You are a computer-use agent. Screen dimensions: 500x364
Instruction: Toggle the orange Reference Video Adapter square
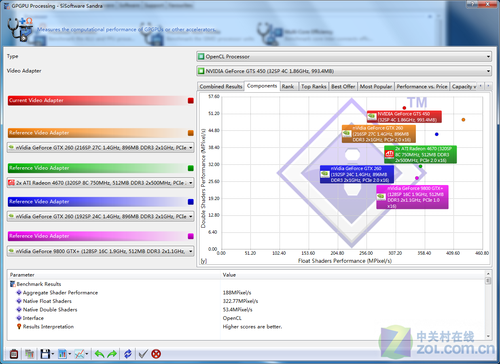191,133
